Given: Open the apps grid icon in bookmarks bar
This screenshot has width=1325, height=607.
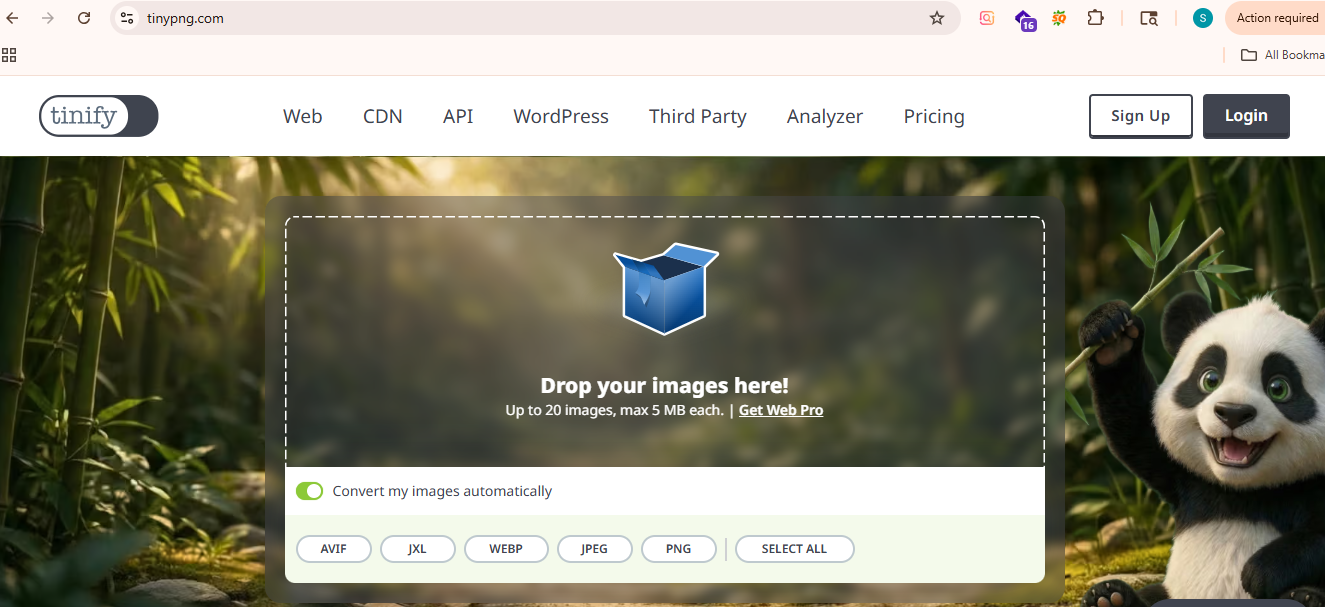Looking at the screenshot, I should click(9, 55).
